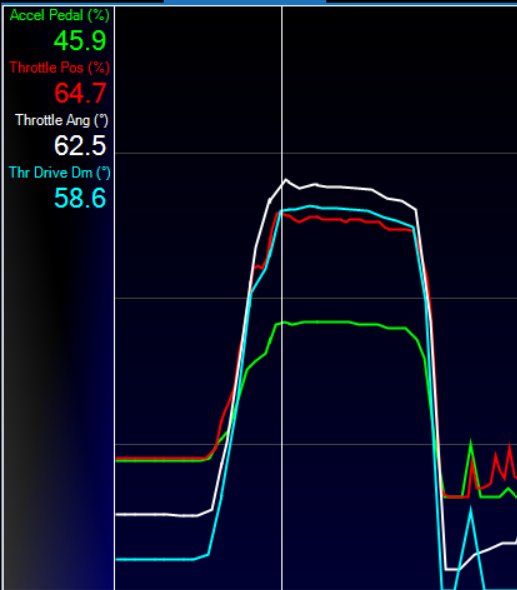517x590 pixels.
Task: Click the red throttle position trace plateau
Action: [339, 220]
